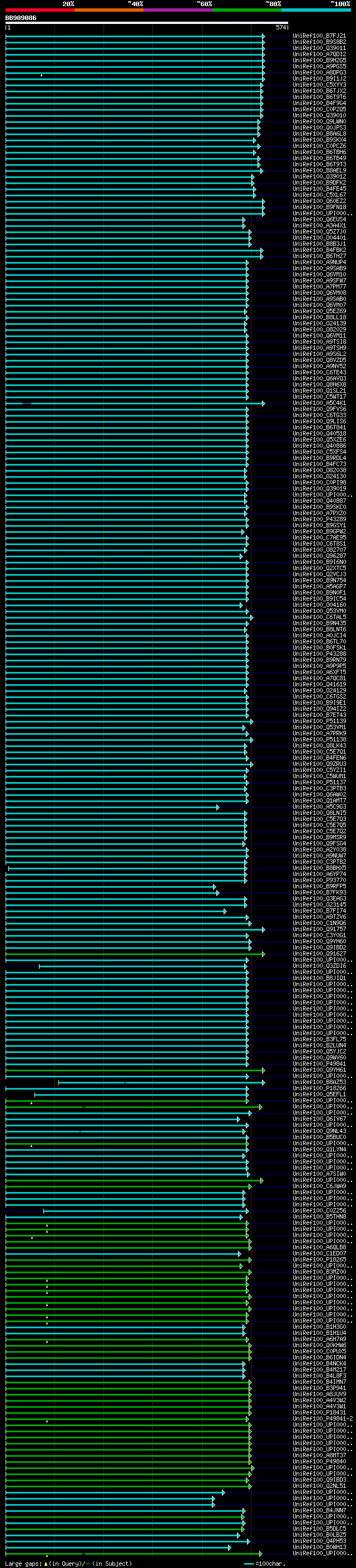Select the UniRef100_B9RFP5 label

coord(319,886)
